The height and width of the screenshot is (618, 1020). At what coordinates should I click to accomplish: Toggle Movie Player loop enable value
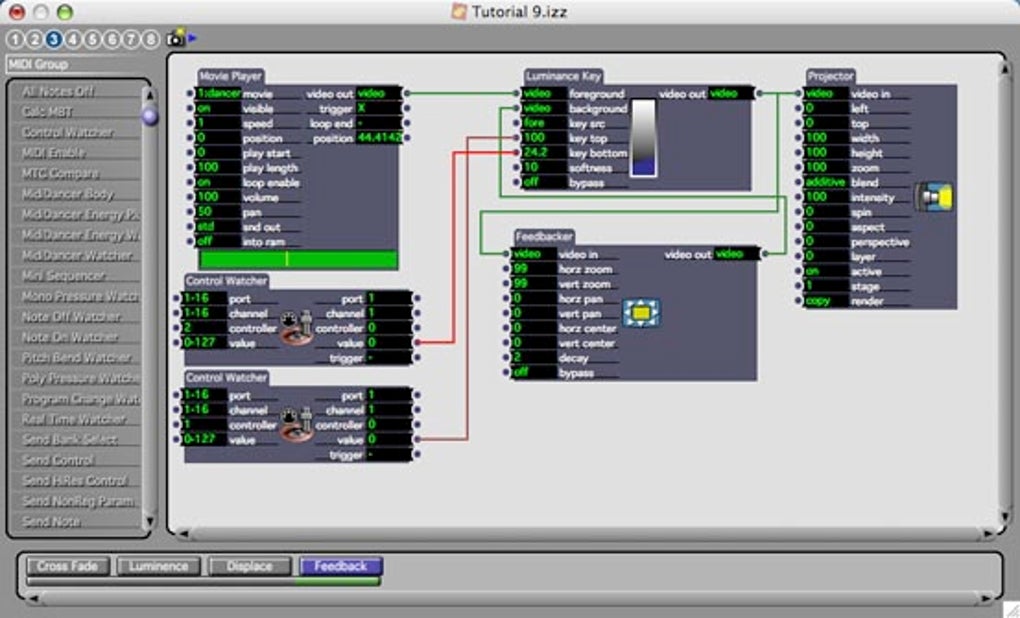click(x=218, y=183)
